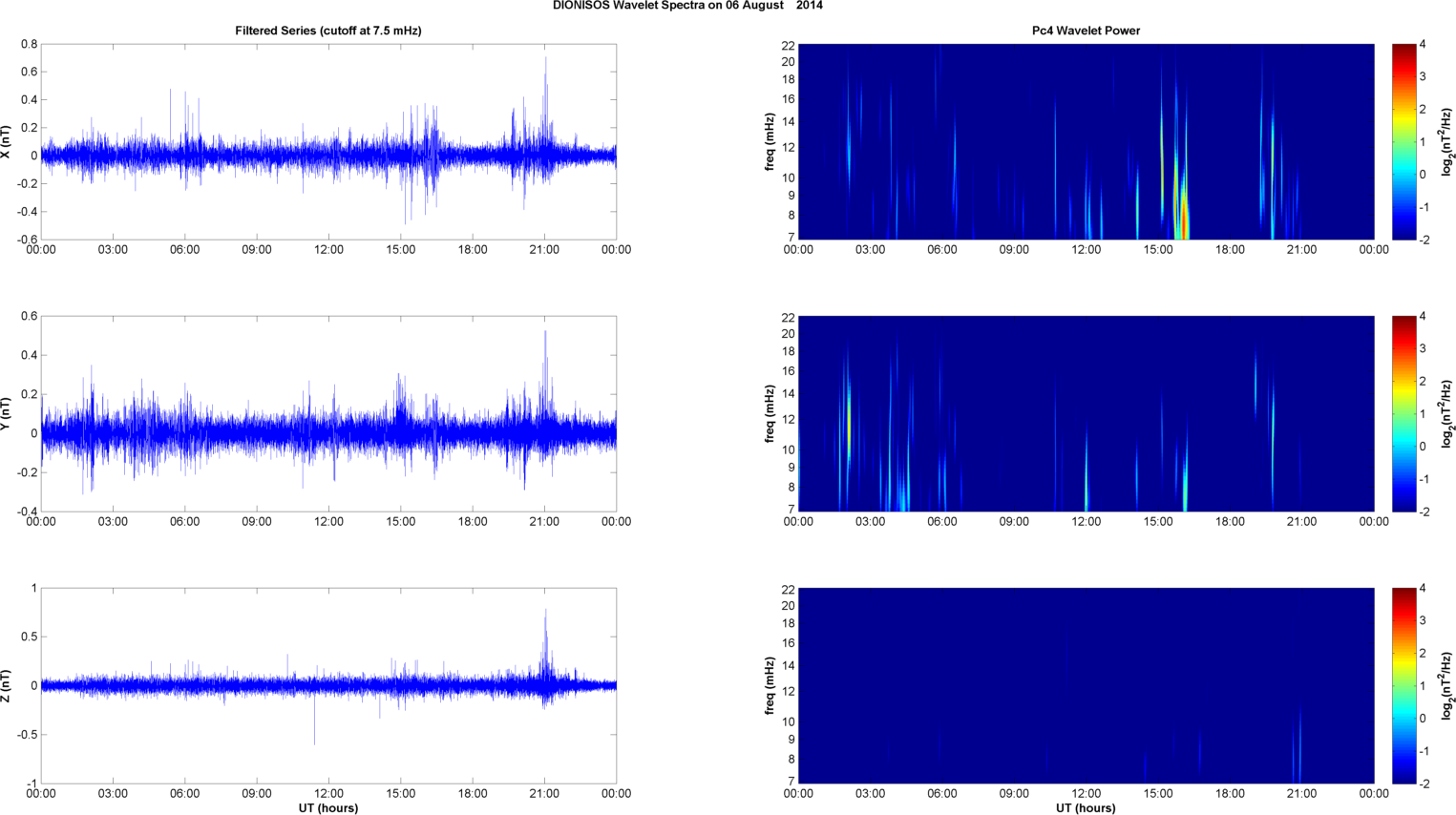Click the red hotspot near 16:00 in top spectrogram
This screenshot has height=815, width=1456.
coord(1184,221)
